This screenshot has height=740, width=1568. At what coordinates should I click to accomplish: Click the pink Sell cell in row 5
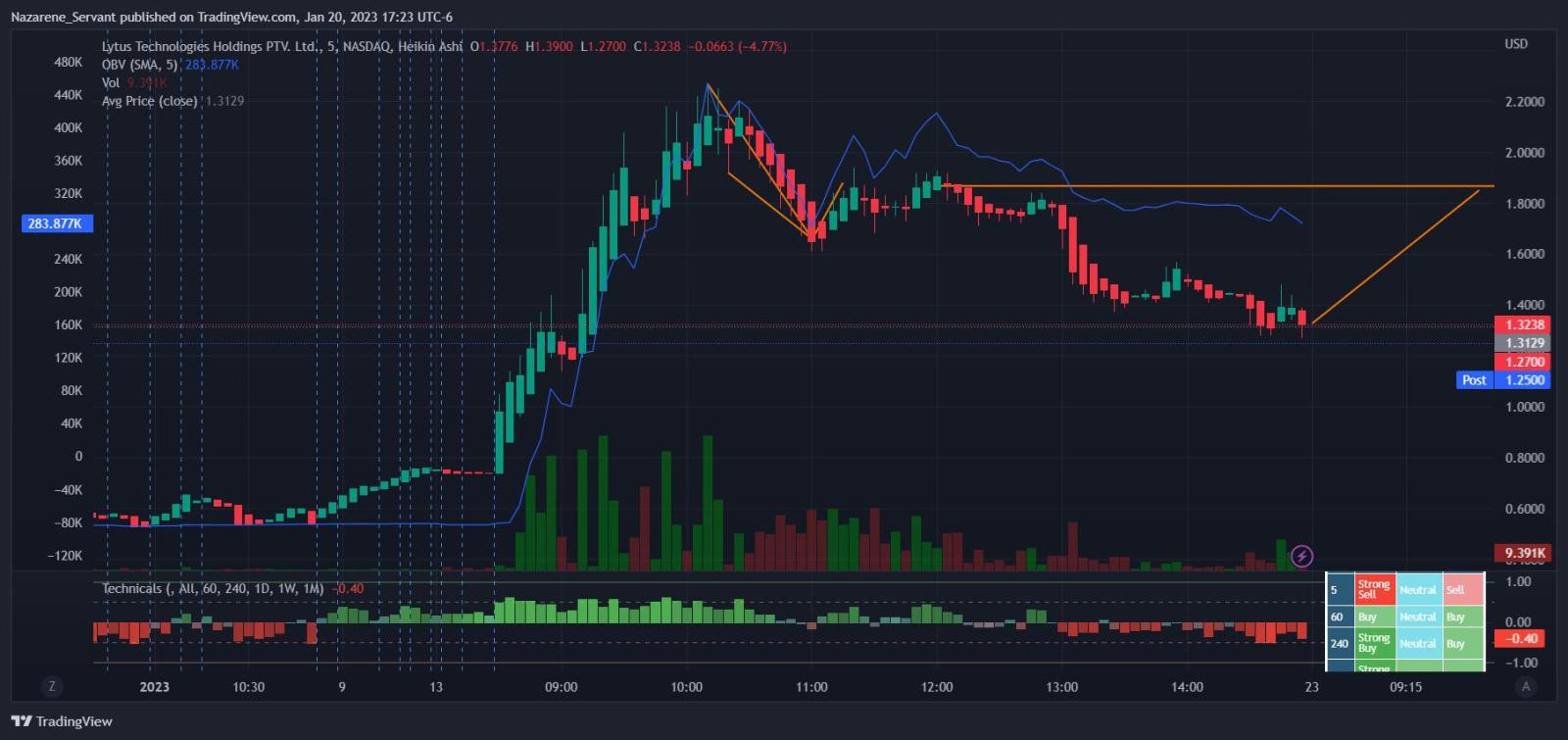tap(1462, 590)
